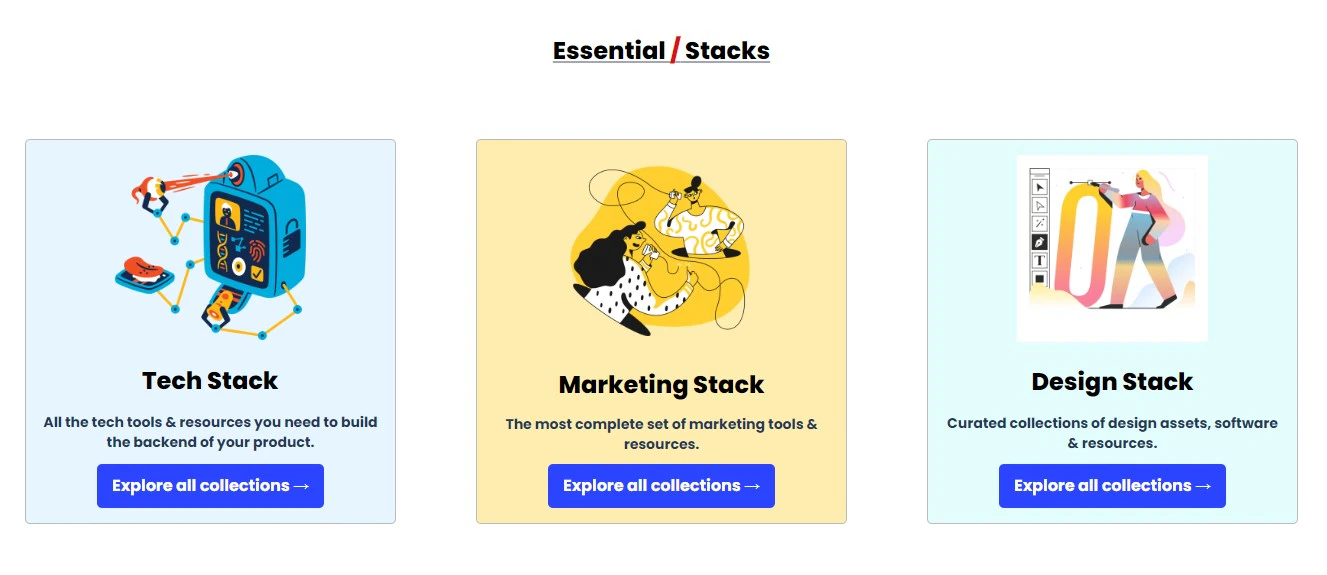The width and height of the screenshot is (1327, 575).
Task: Click the text T icon in Design illustration
Action: pyautogui.click(x=1040, y=260)
